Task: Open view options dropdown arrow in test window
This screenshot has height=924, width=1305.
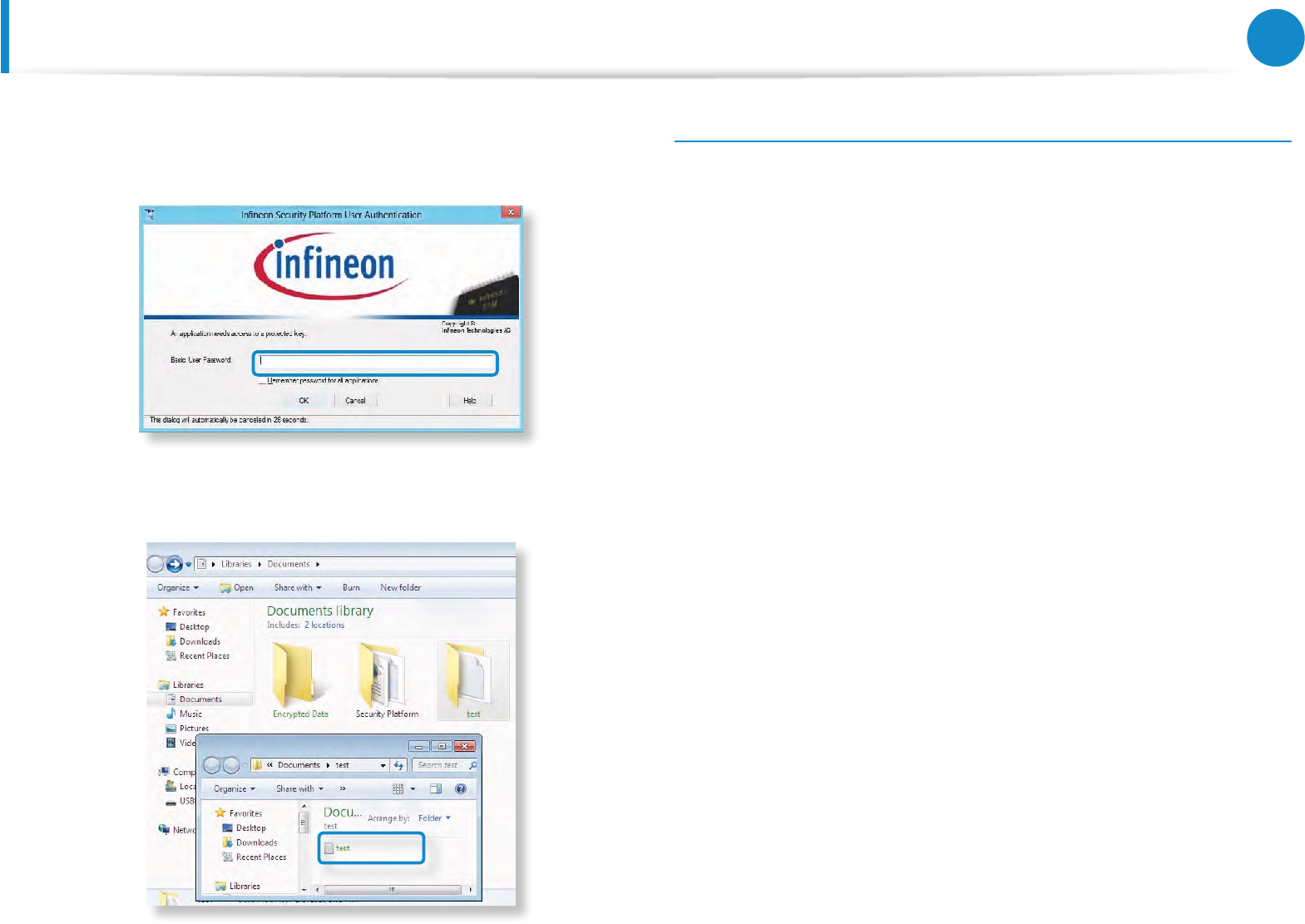Action: [x=413, y=789]
